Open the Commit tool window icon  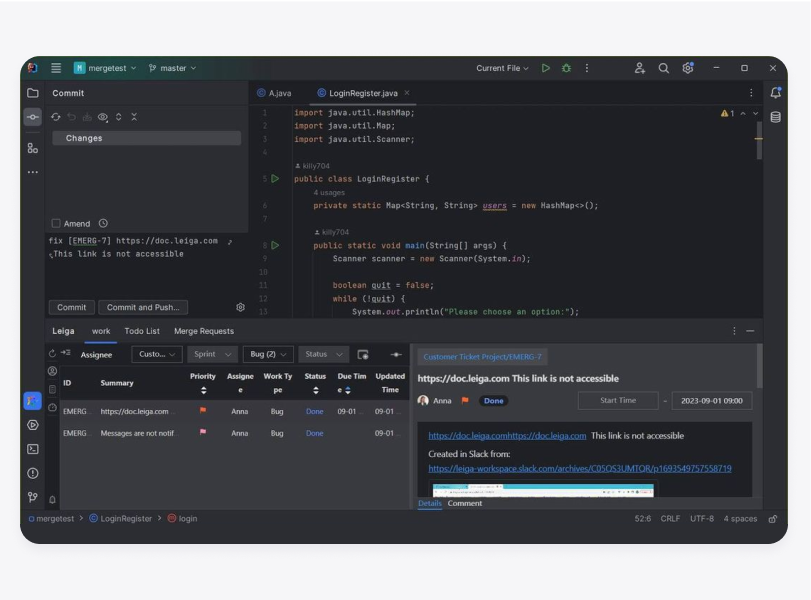[33, 117]
